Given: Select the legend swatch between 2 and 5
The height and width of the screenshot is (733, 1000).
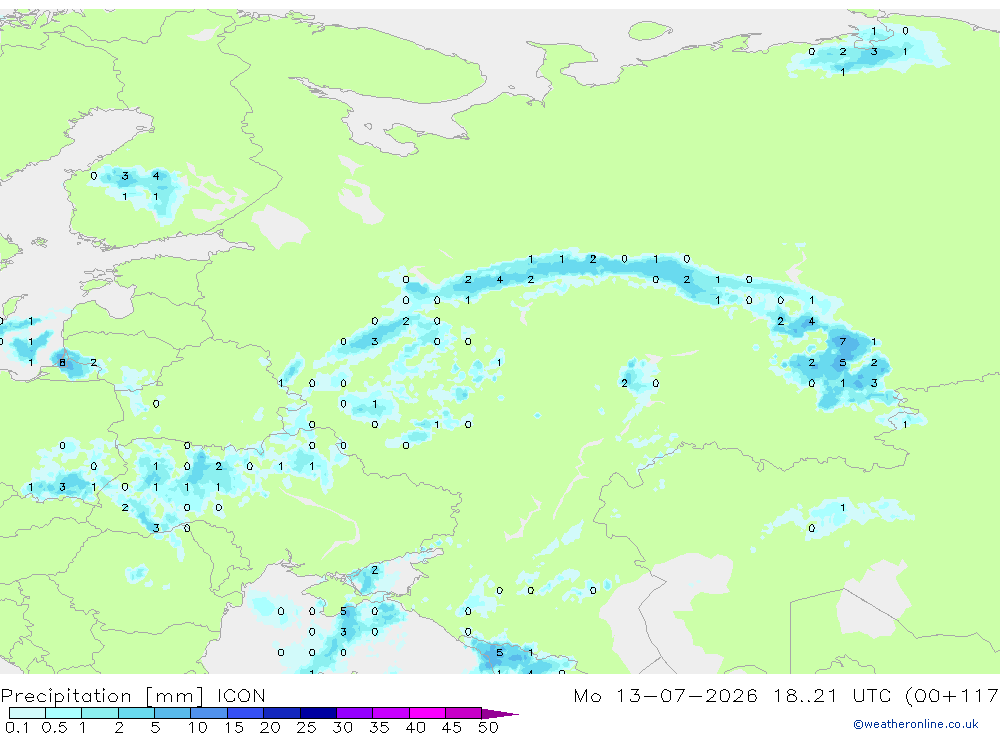Looking at the screenshot, I should tap(136, 713).
